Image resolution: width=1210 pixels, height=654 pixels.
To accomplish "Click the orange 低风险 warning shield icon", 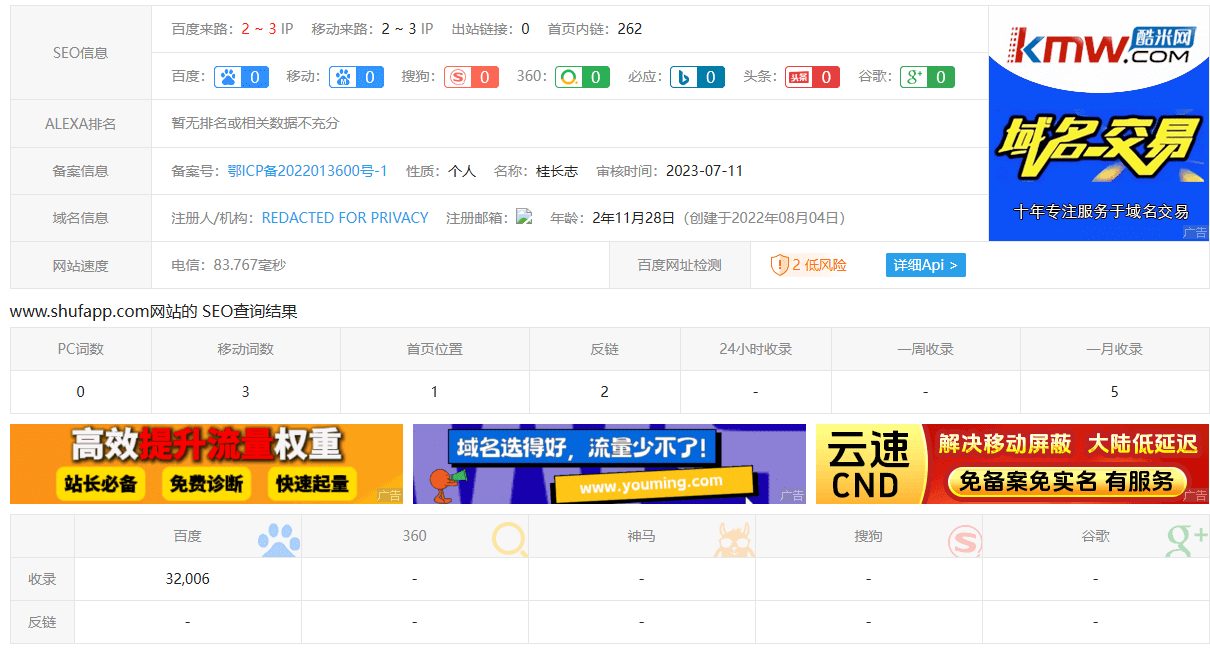I will [781, 266].
